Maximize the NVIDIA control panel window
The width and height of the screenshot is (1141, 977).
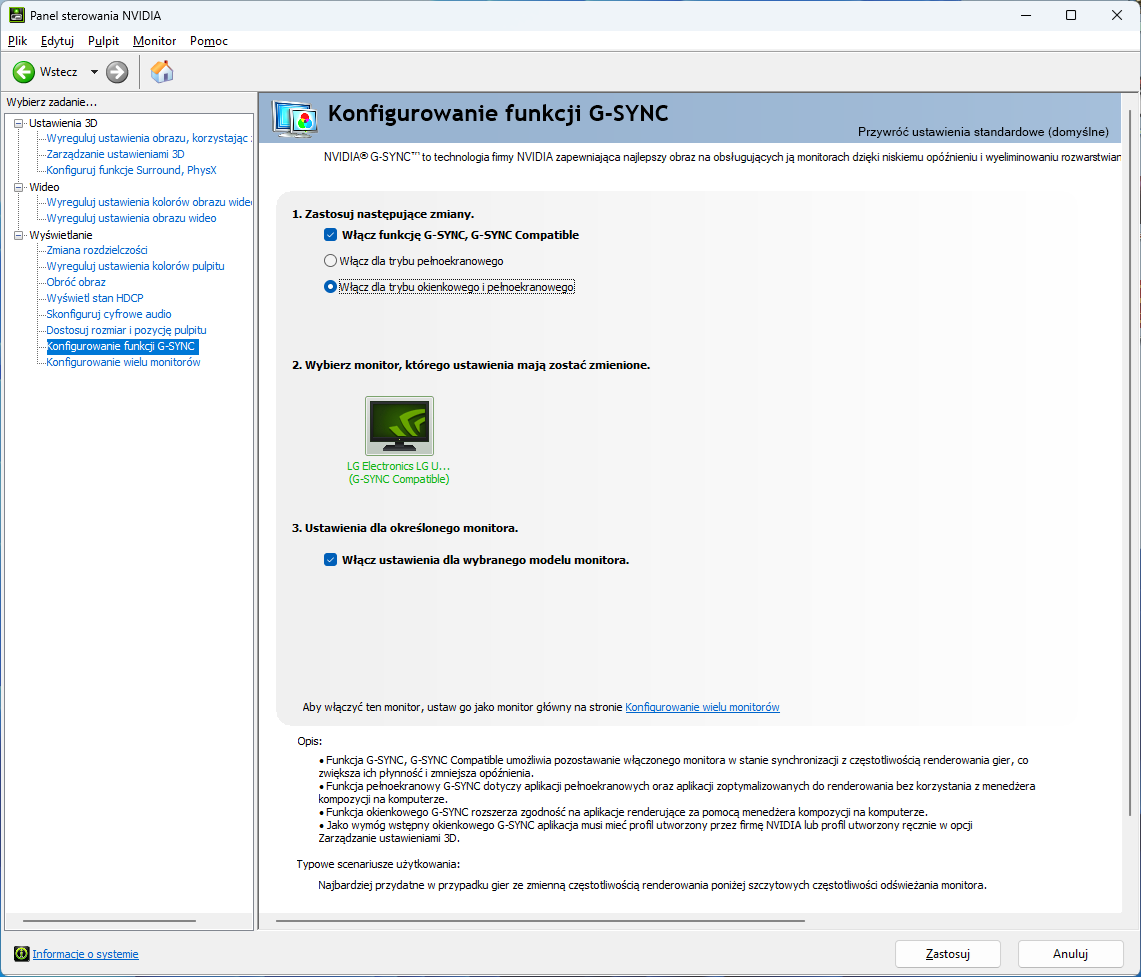pos(1071,15)
